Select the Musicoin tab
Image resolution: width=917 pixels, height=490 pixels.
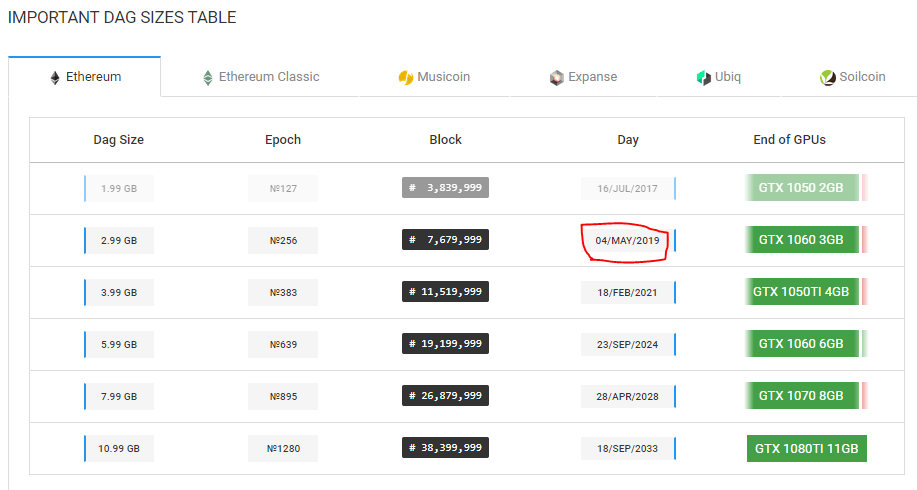pos(435,77)
